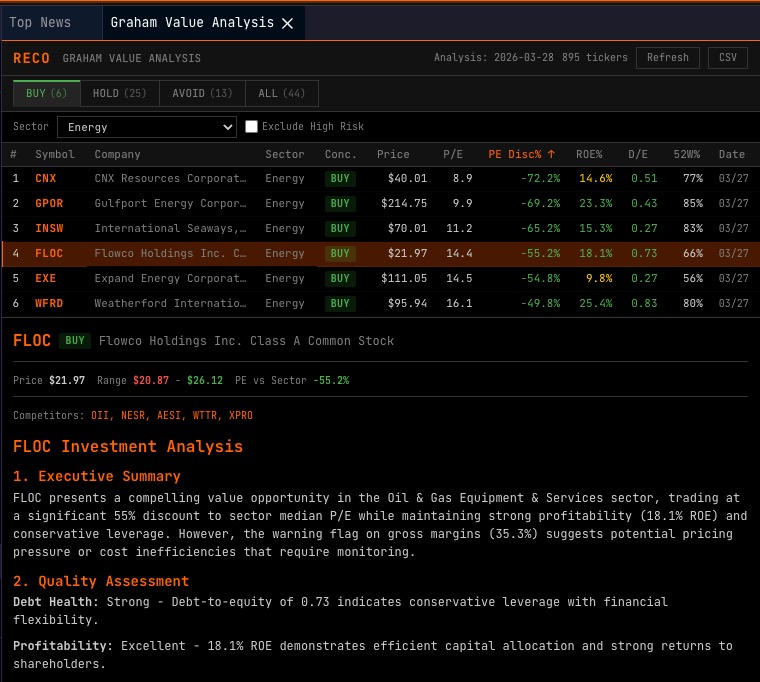Sort by the 52W% column header
The image size is (760, 682).
pyautogui.click(x=687, y=155)
